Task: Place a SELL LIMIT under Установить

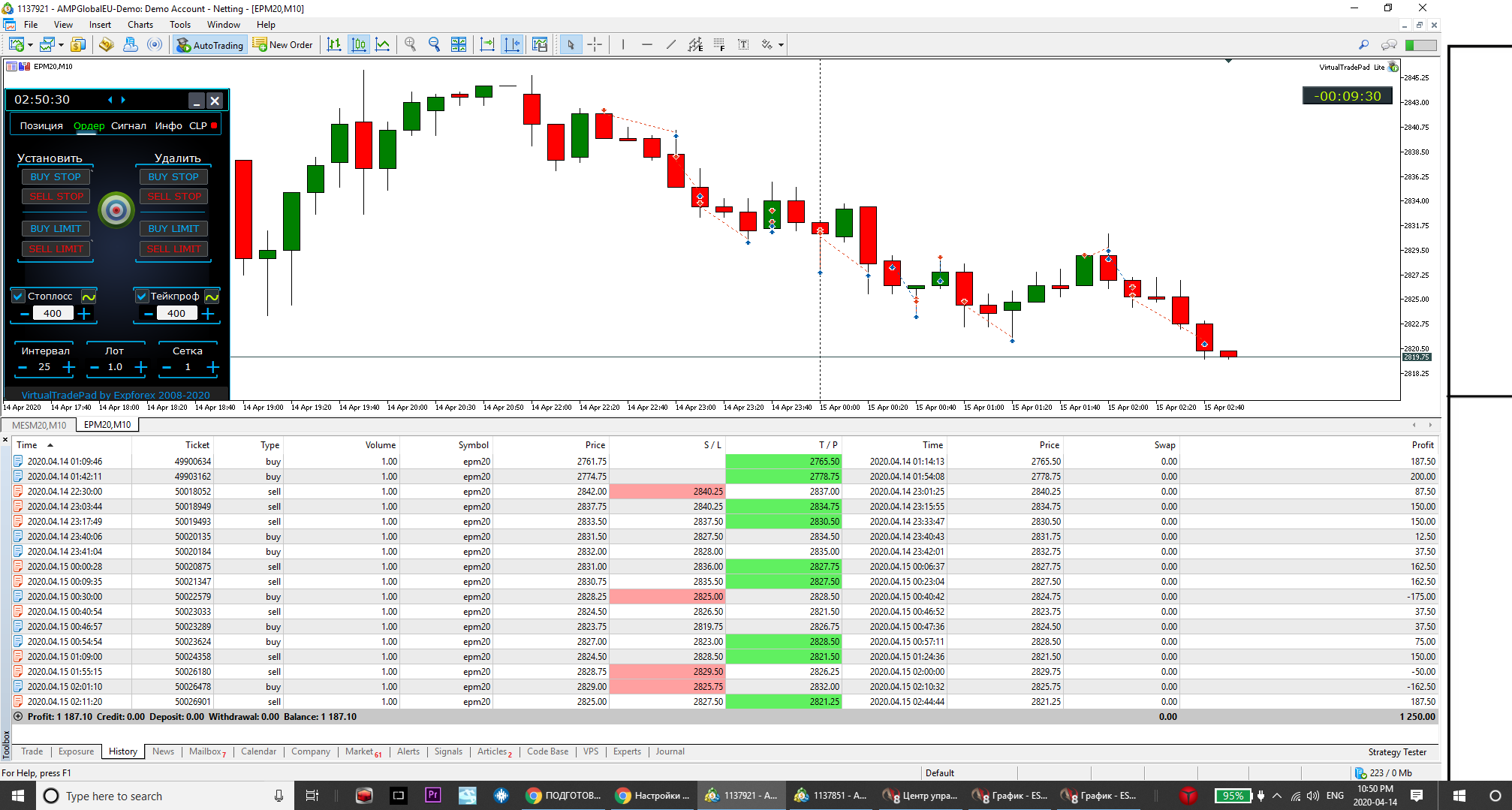Action: pos(56,249)
